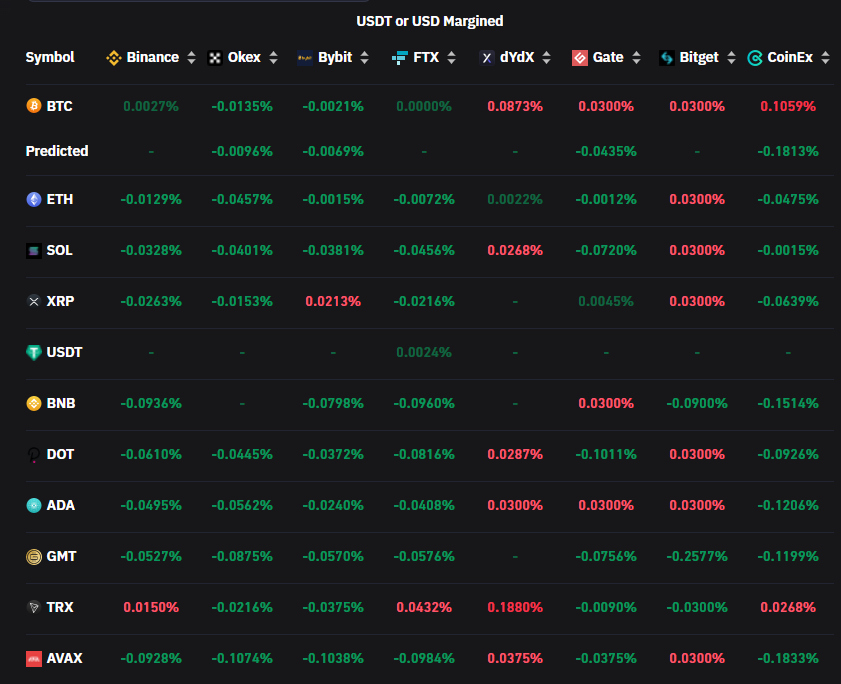Viewport: 841px width, 684px height.
Task: Click SOL Gate rate -0.0720%
Action: point(606,251)
